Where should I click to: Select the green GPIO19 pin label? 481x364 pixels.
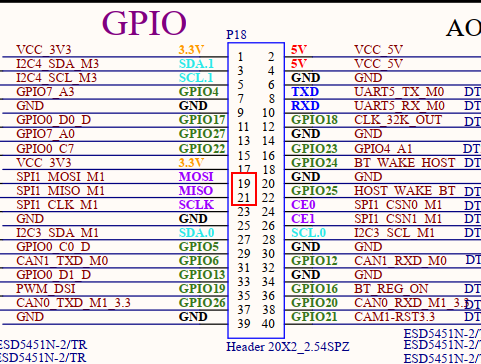(202, 288)
